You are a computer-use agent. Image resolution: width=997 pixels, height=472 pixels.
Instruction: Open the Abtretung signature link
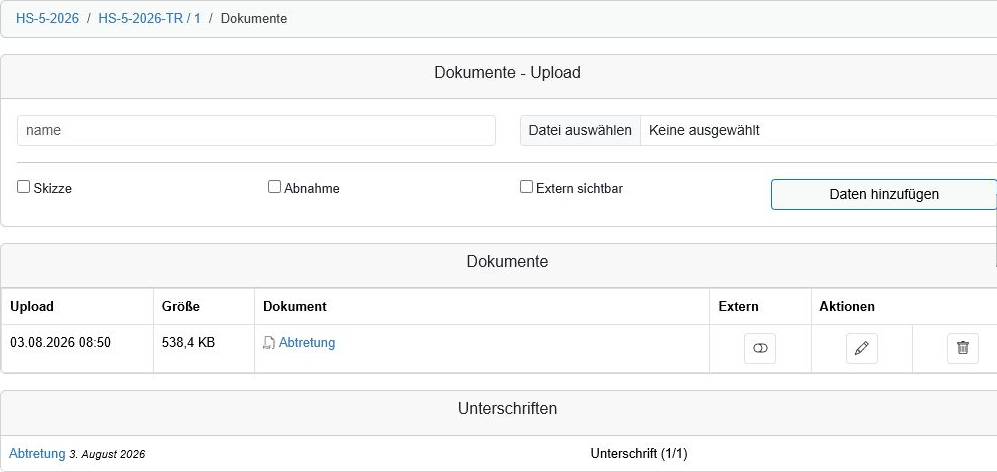pos(37,454)
